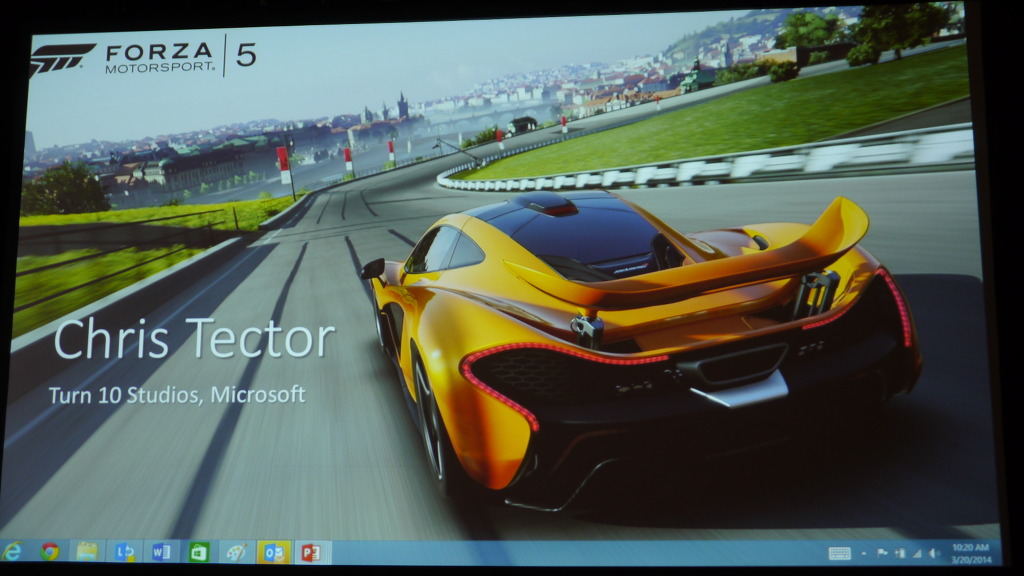The width and height of the screenshot is (1024, 576).
Task: Select the PowerPoint taskbar icon
Action: point(312,553)
